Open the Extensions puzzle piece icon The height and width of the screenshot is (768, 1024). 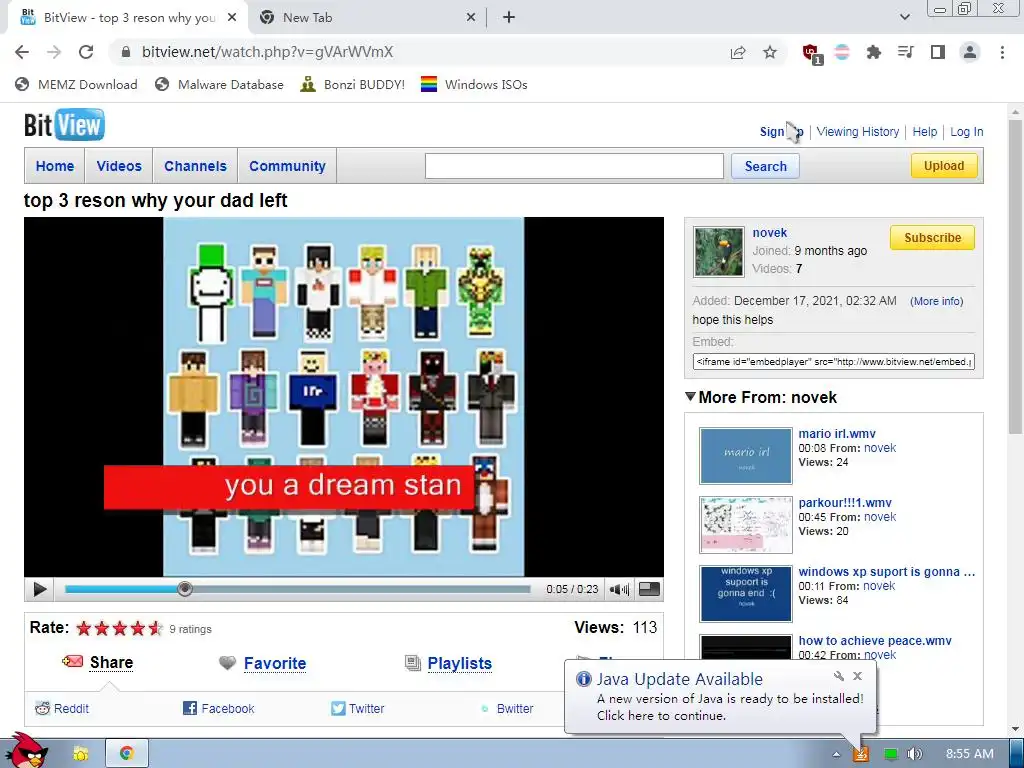pyautogui.click(x=874, y=52)
